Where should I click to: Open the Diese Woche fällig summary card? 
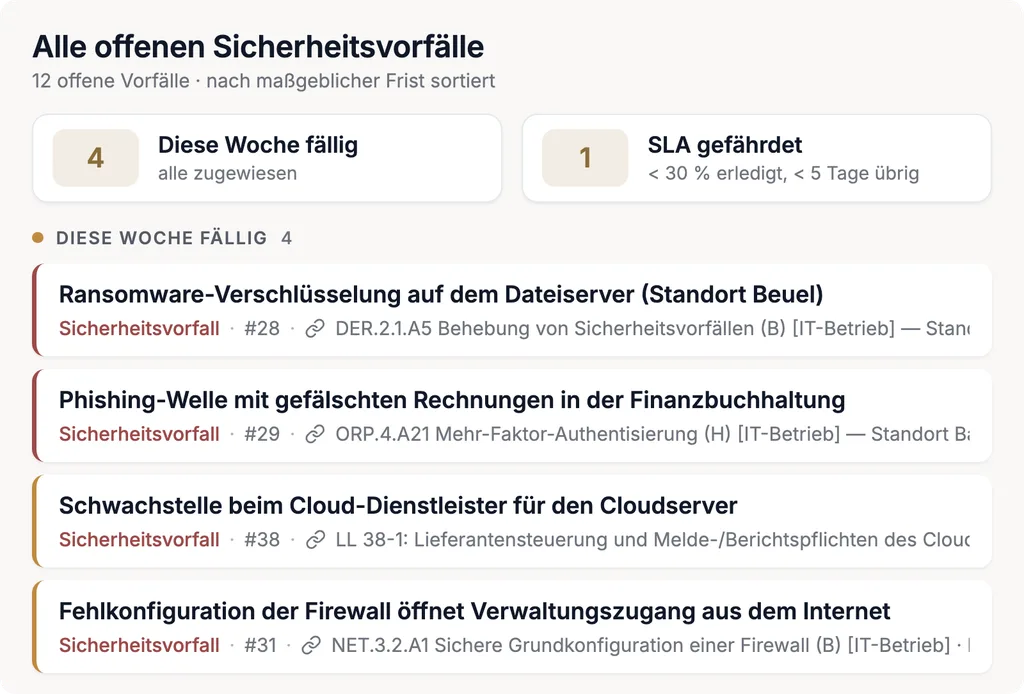click(x=267, y=158)
